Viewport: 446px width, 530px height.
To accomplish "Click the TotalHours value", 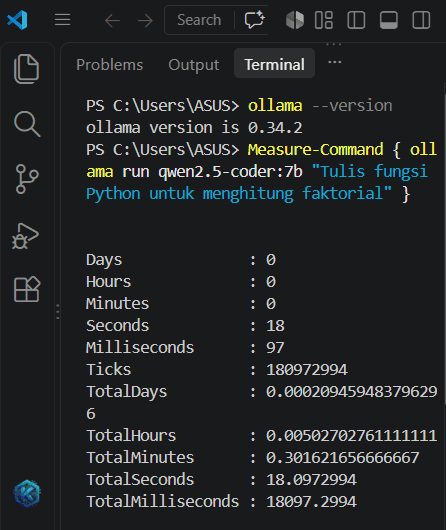I will tap(352, 435).
